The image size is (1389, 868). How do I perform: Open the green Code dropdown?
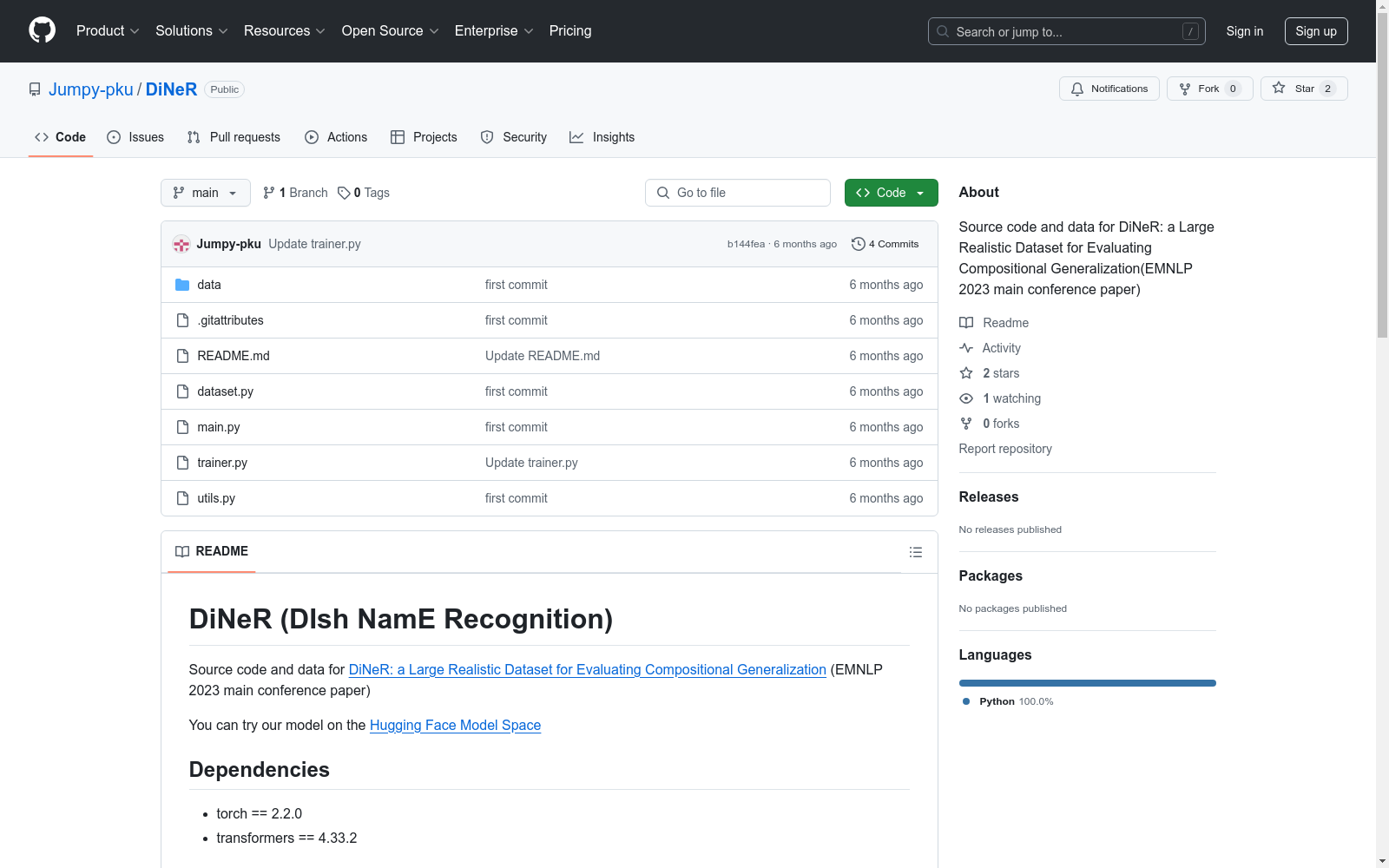click(891, 193)
